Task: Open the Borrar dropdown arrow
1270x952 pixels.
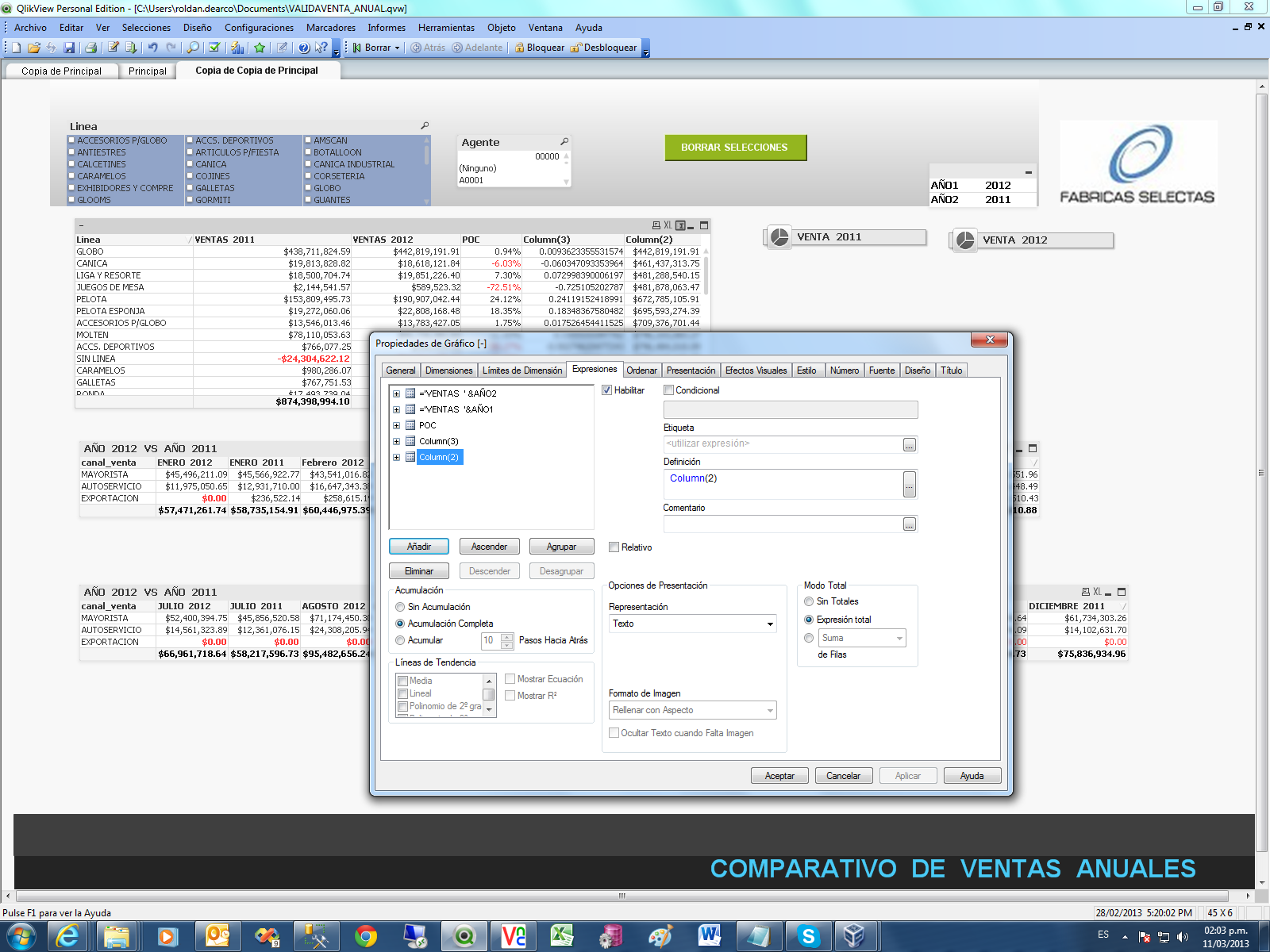Action: point(397,48)
